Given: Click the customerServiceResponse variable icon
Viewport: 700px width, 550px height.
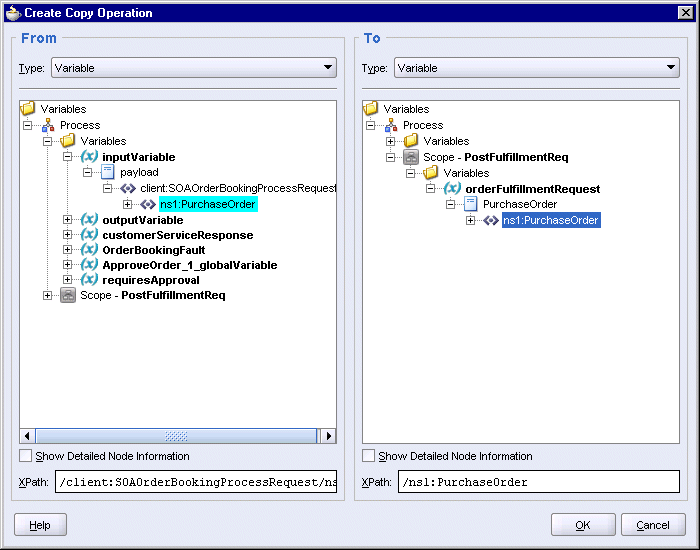Looking at the screenshot, I should pos(89,235).
